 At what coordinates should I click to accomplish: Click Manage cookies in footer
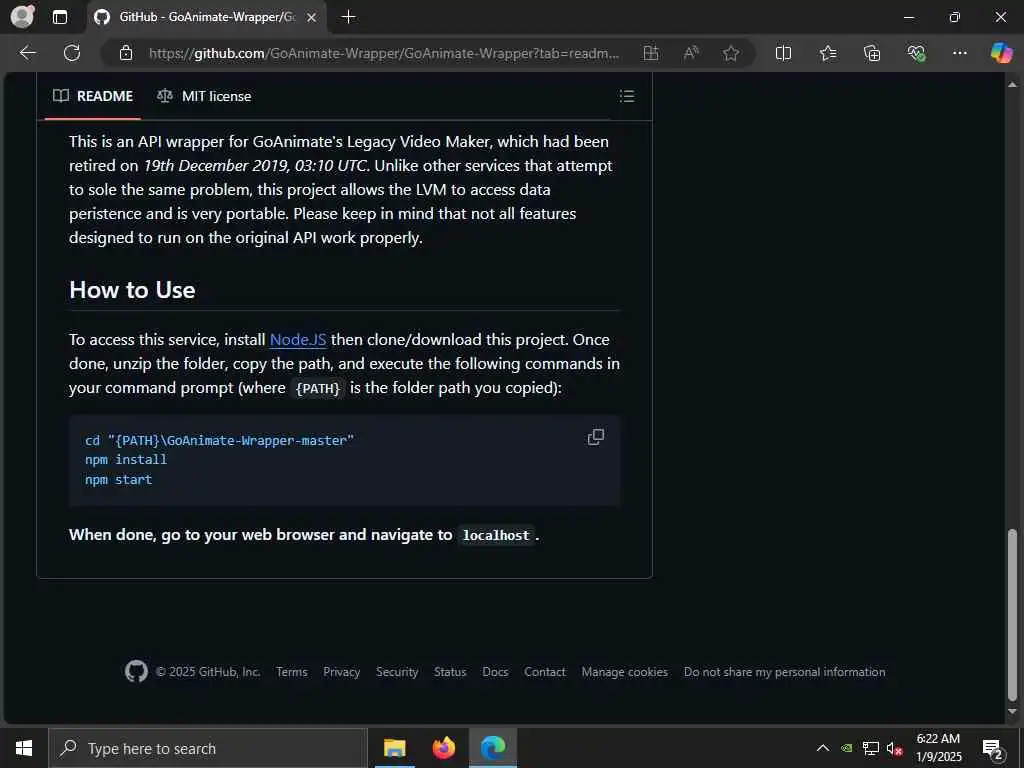pyautogui.click(x=624, y=672)
